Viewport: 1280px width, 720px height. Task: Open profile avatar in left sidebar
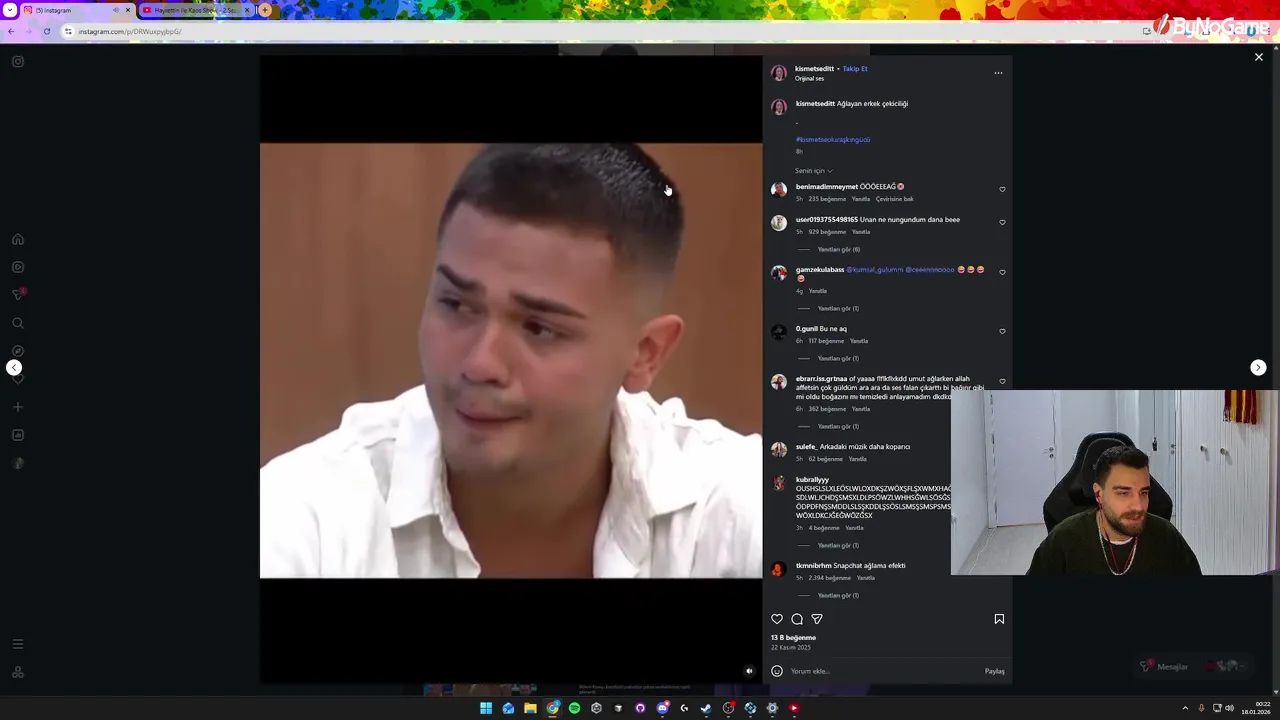[17, 463]
